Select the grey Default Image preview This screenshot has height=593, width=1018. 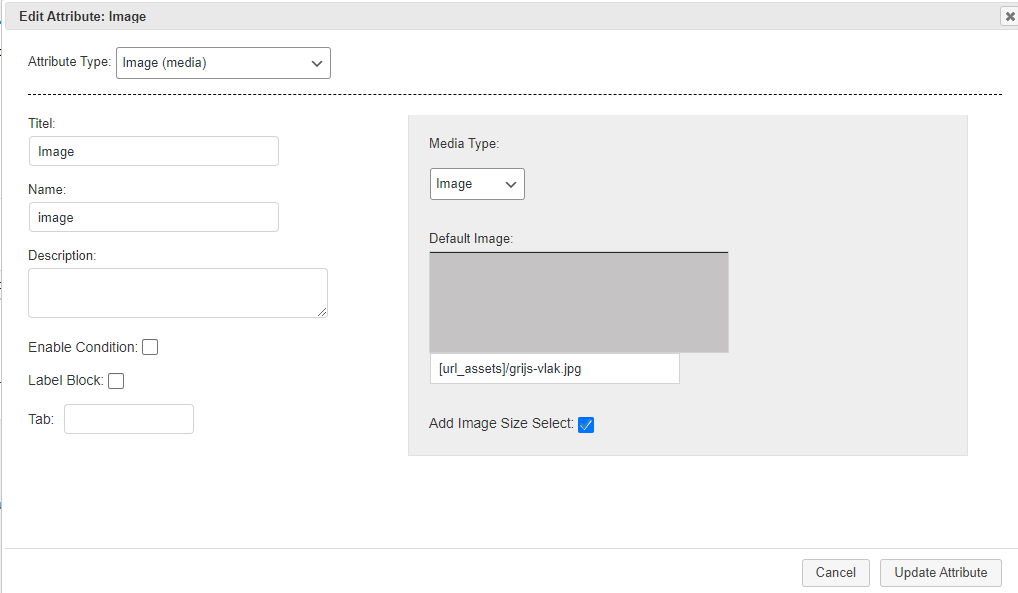578,303
